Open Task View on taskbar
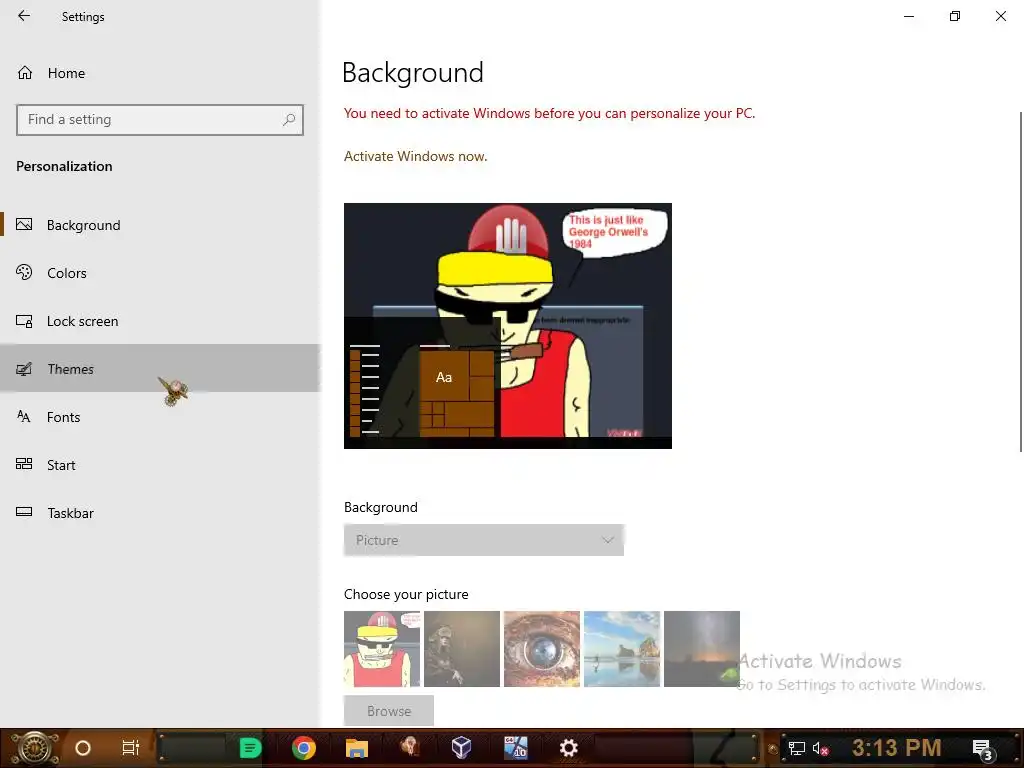Screen dimensions: 1024x768 (131, 748)
